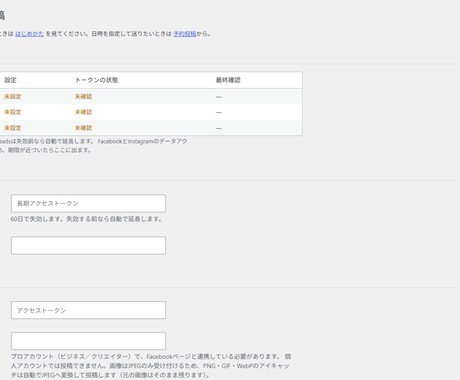The width and height of the screenshot is (460, 380).
Task: Click the トークンの状態 column header
Action: pos(96,80)
